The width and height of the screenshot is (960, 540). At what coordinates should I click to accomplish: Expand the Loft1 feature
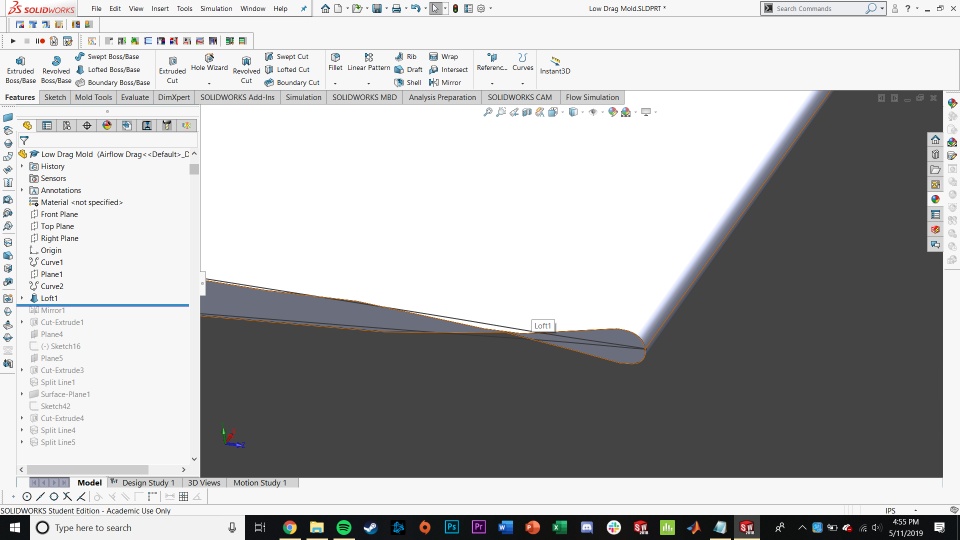tap(23, 298)
